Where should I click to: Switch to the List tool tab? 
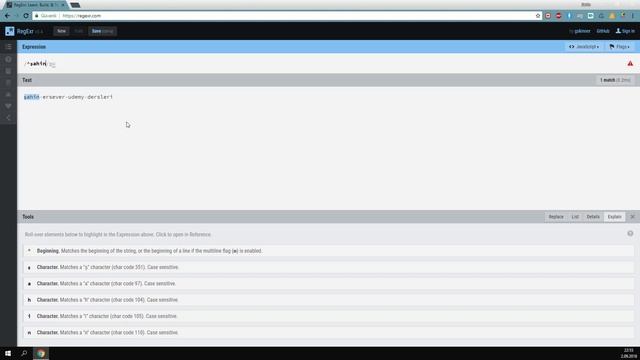click(575, 217)
